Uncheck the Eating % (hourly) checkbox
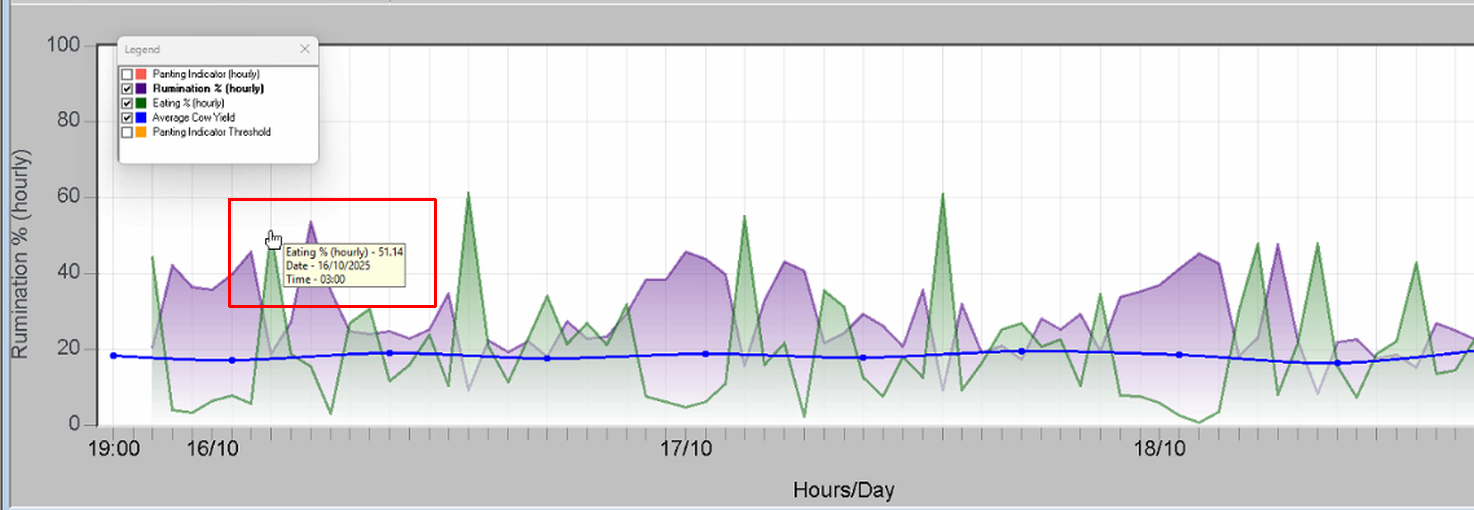The height and width of the screenshot is (510, 1474). [127, 103]
